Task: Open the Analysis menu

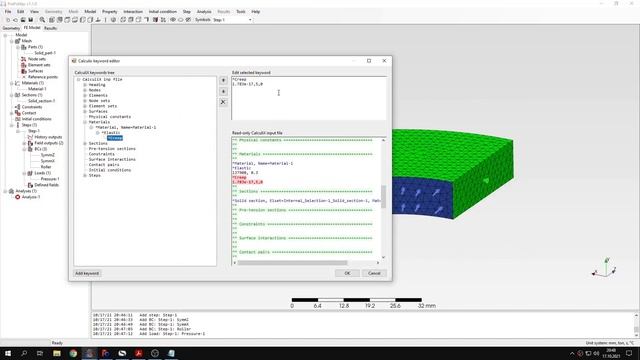Action: click(204, 11)
